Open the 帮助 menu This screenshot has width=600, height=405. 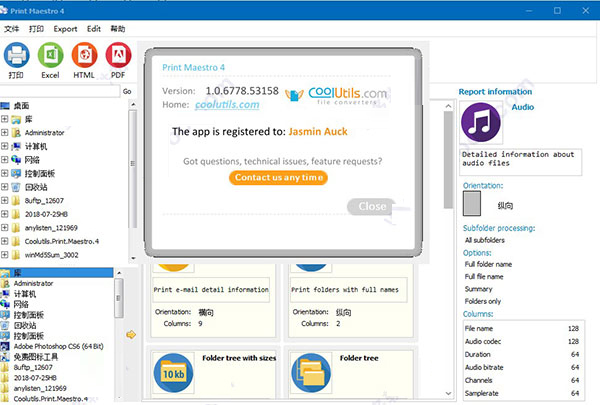coord(118,29)
